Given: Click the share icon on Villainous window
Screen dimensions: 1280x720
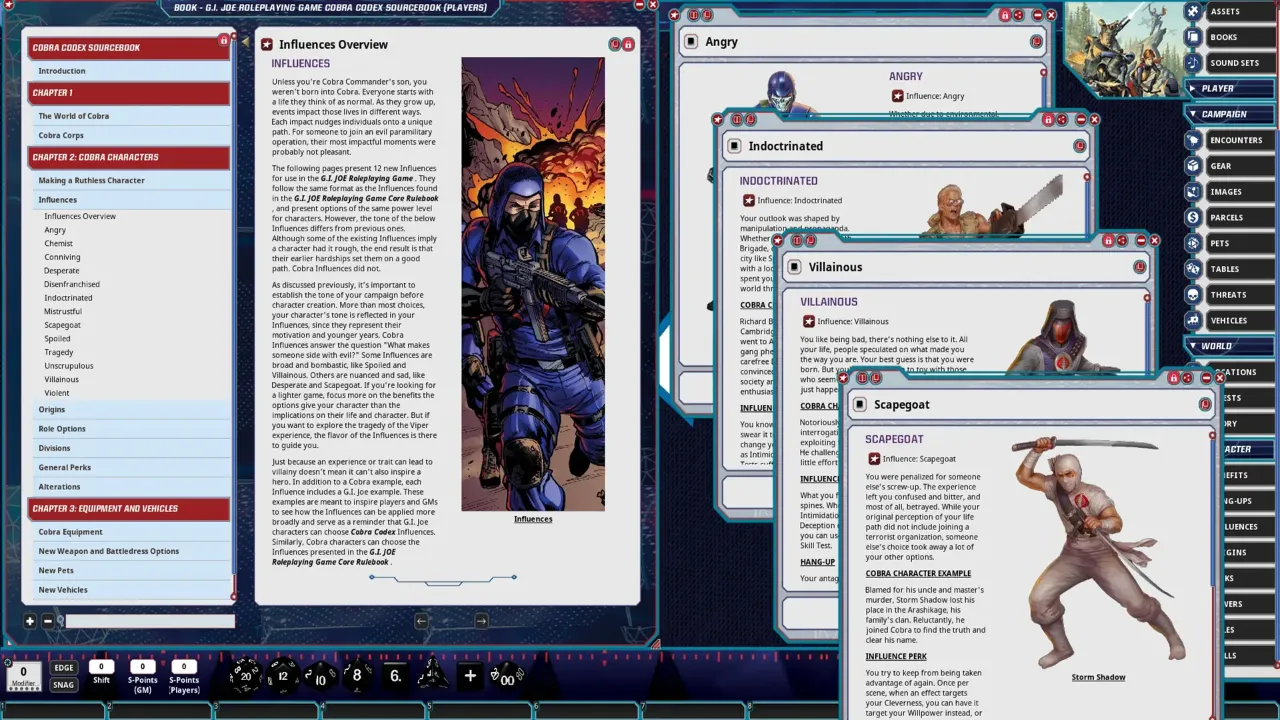Looking at the screenshot, I should click(x=1121, y=241).
